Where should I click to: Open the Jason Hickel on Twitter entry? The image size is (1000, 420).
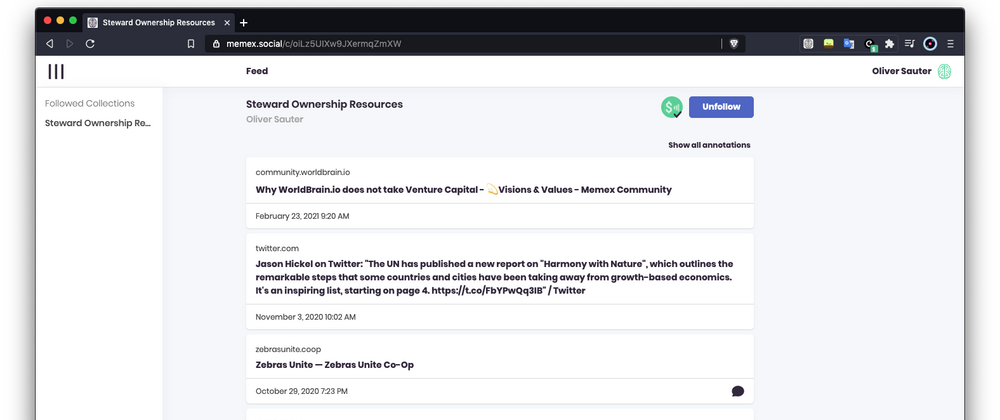click(x=494, y=277)
